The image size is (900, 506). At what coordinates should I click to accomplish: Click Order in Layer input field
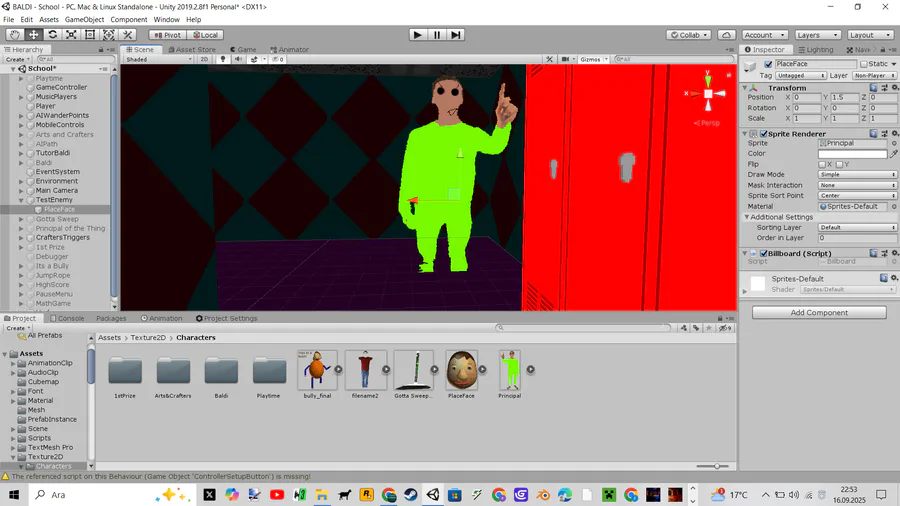857,238
